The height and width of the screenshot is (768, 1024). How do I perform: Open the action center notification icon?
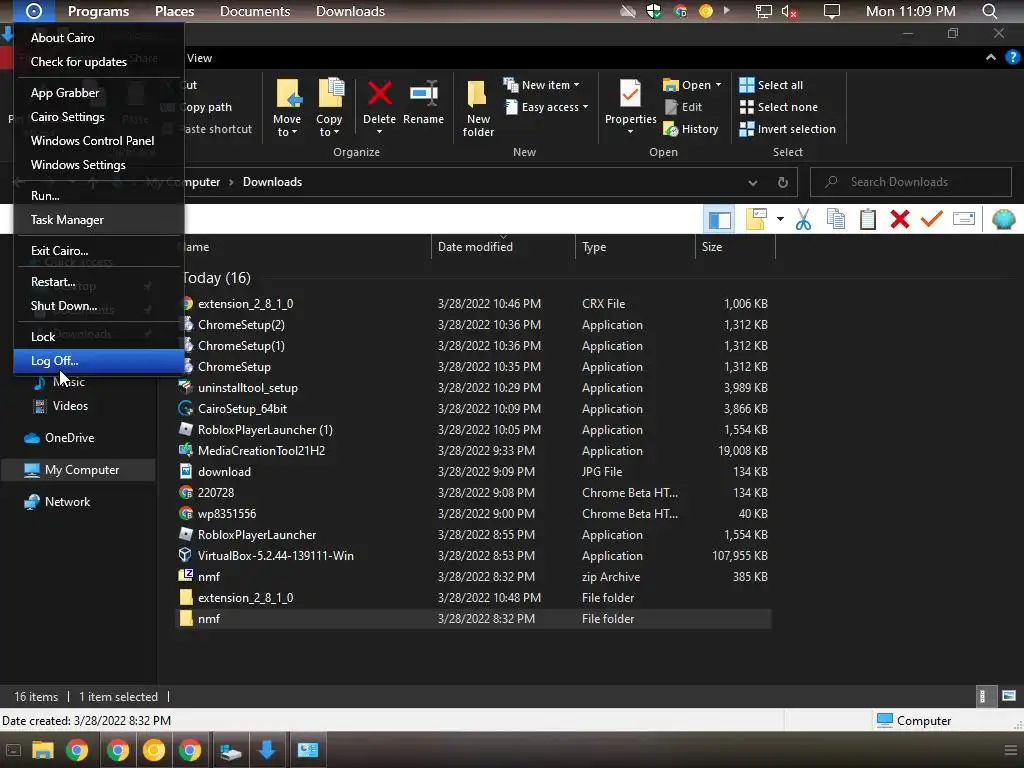coord(831,11)
